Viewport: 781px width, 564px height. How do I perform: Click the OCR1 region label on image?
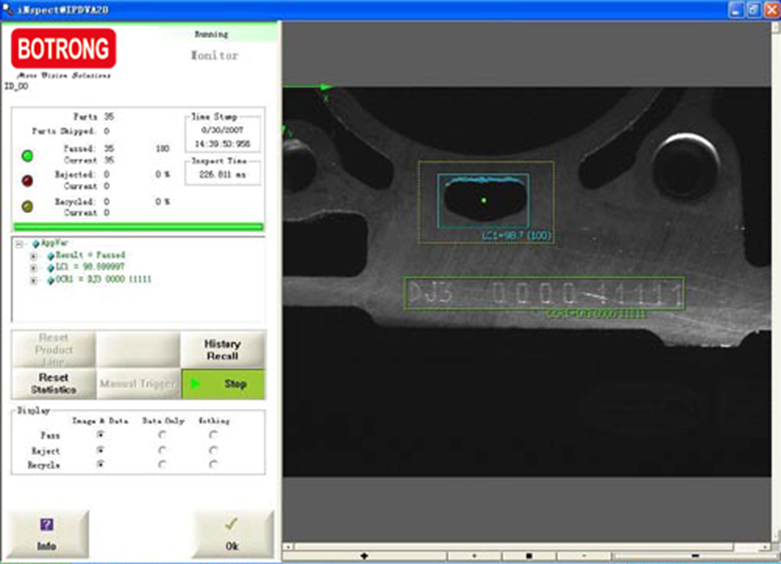tap(596, 314)
